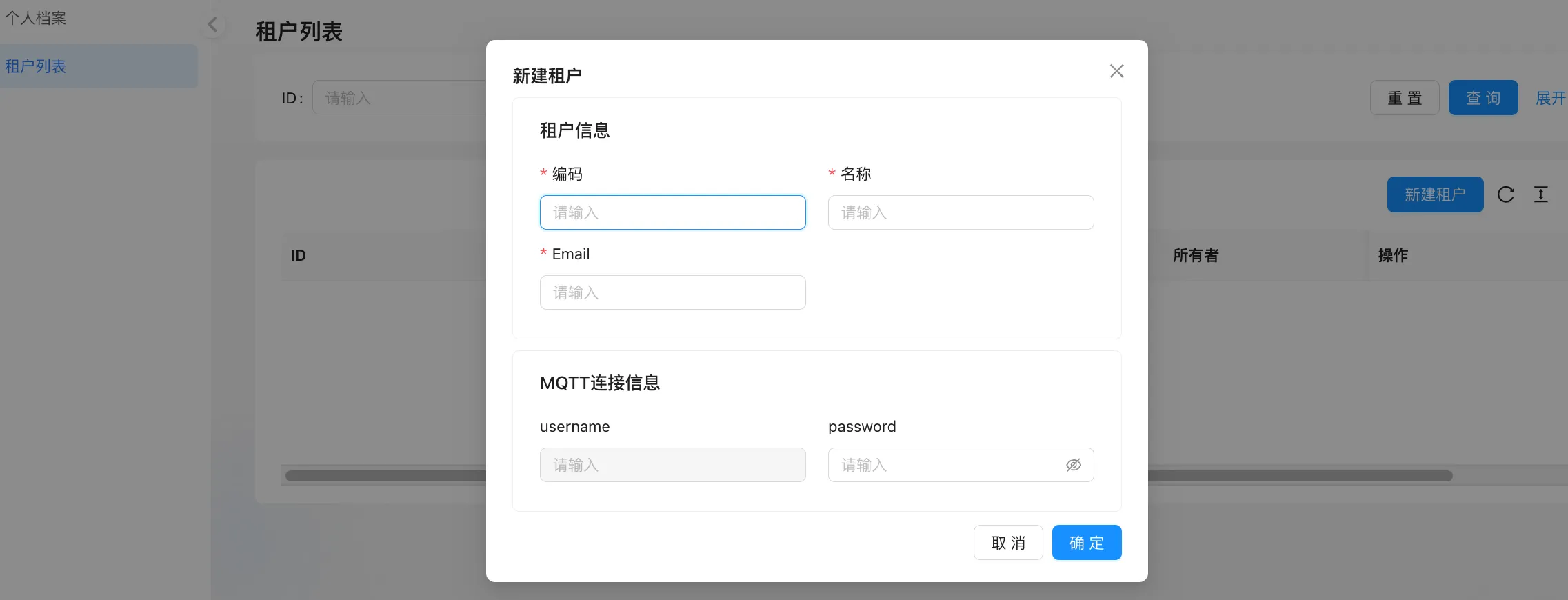Focus the 名称 input field

961,212
